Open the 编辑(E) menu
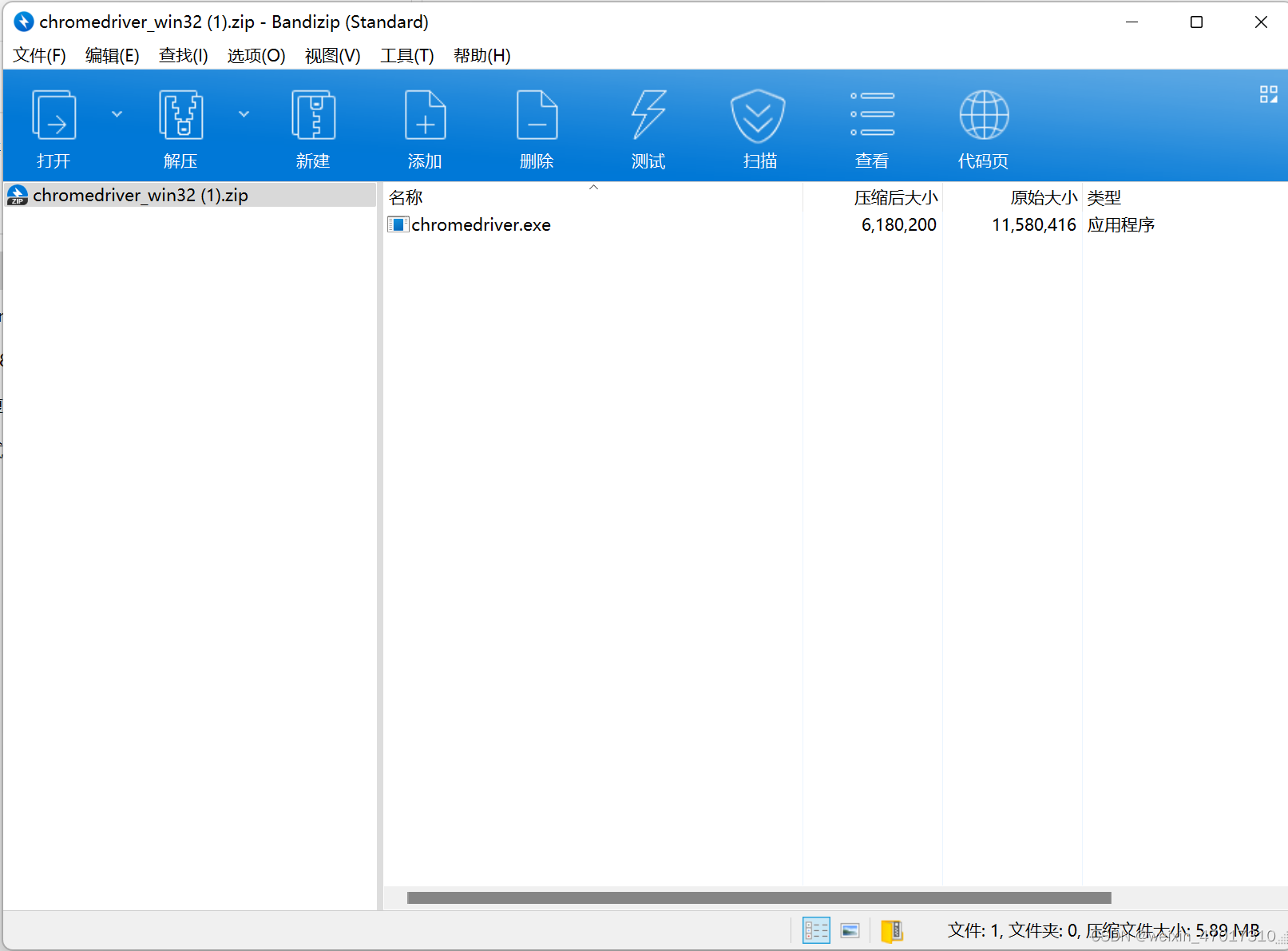1288x951 pixels. point(112,55)
